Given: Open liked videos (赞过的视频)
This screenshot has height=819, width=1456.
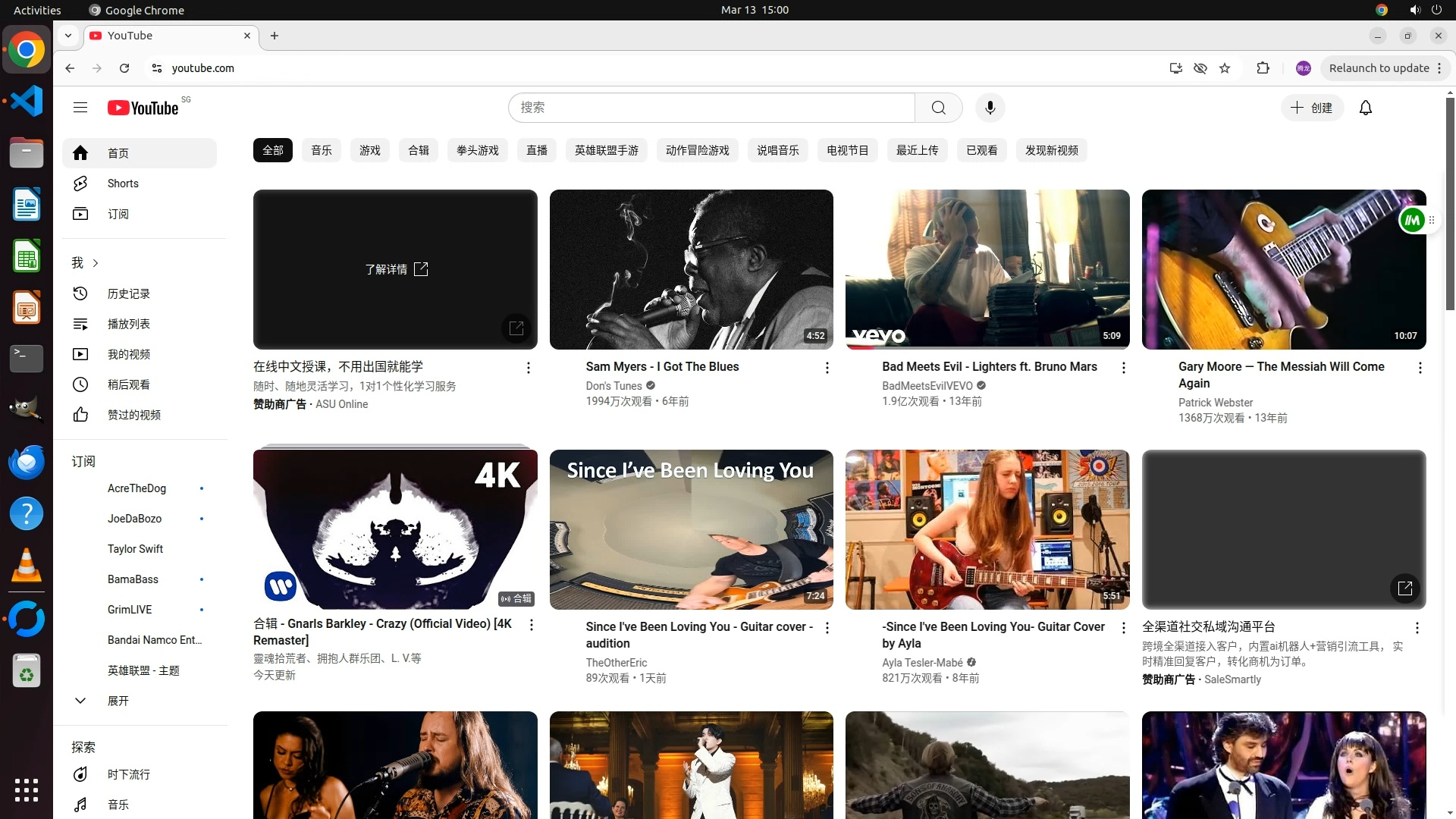Looking at the screenshot, I should pos(133,415).
